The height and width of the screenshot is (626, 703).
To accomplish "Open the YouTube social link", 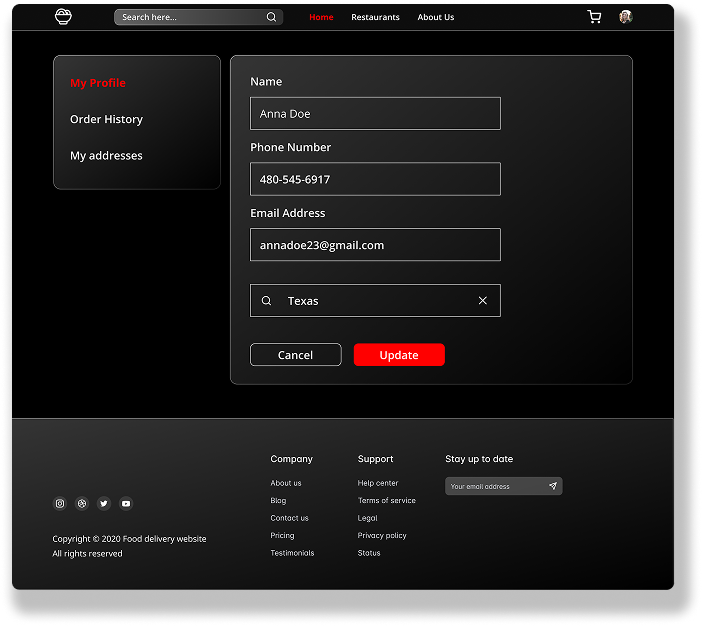I will pos(126,503).
